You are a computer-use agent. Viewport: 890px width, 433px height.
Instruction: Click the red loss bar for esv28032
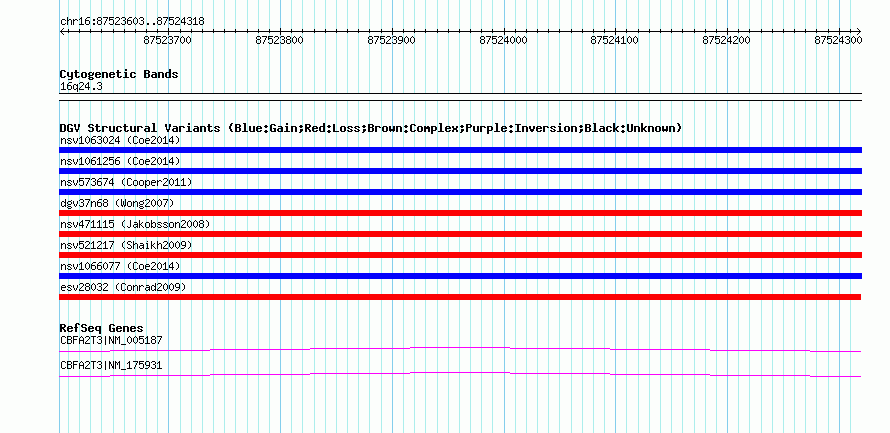pos(460,297)
